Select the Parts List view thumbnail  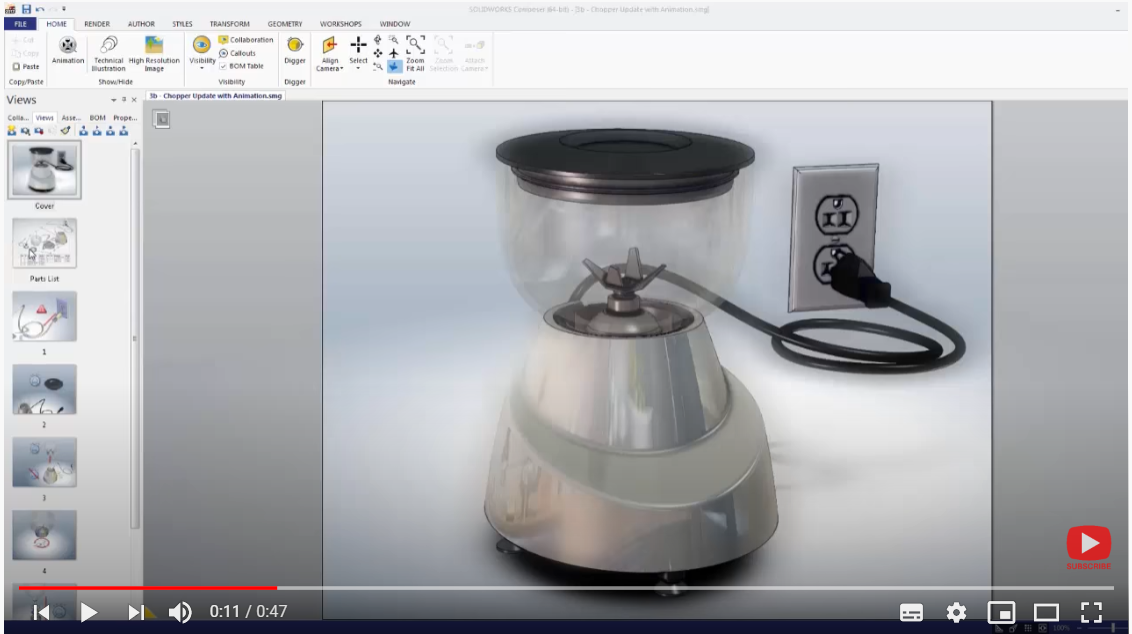[x=44, y=243]
